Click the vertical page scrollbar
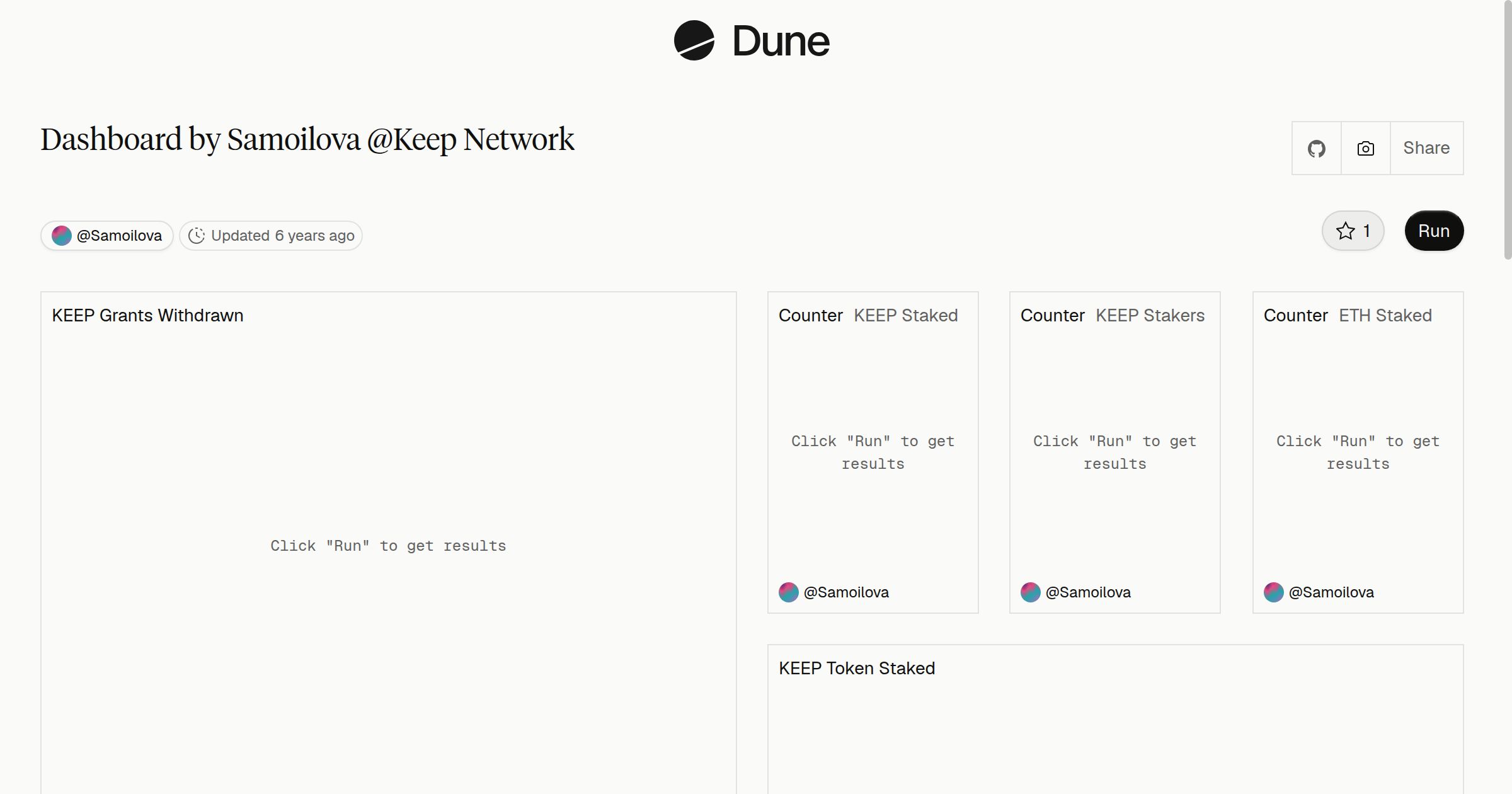The width and height of the screenshot is (1512, 794). coord(1508,129)
